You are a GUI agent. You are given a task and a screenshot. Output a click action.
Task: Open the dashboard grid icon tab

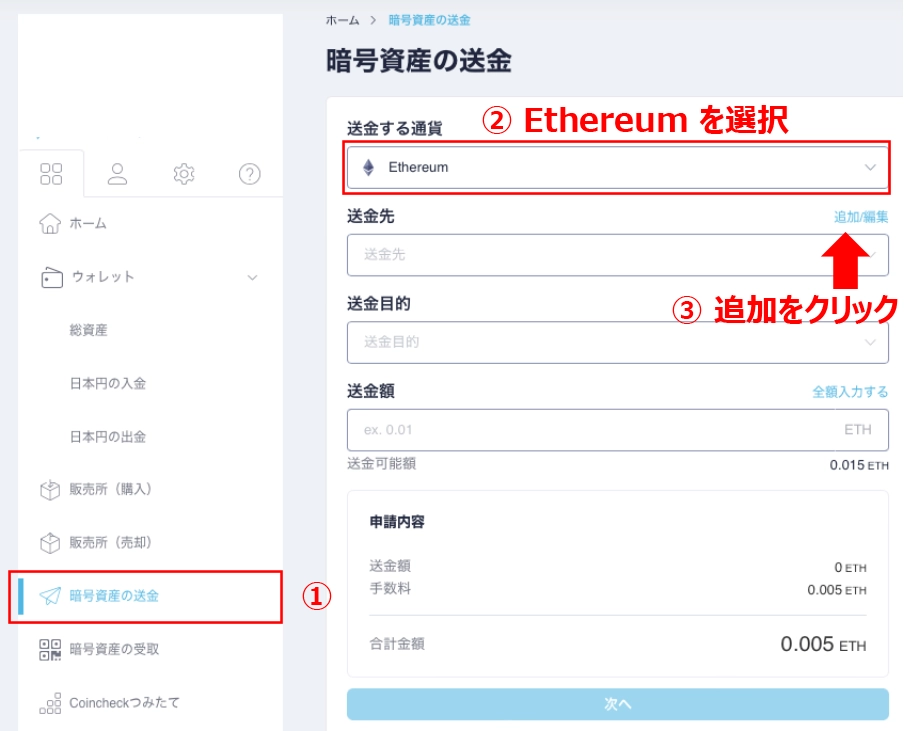pos(51,174)
